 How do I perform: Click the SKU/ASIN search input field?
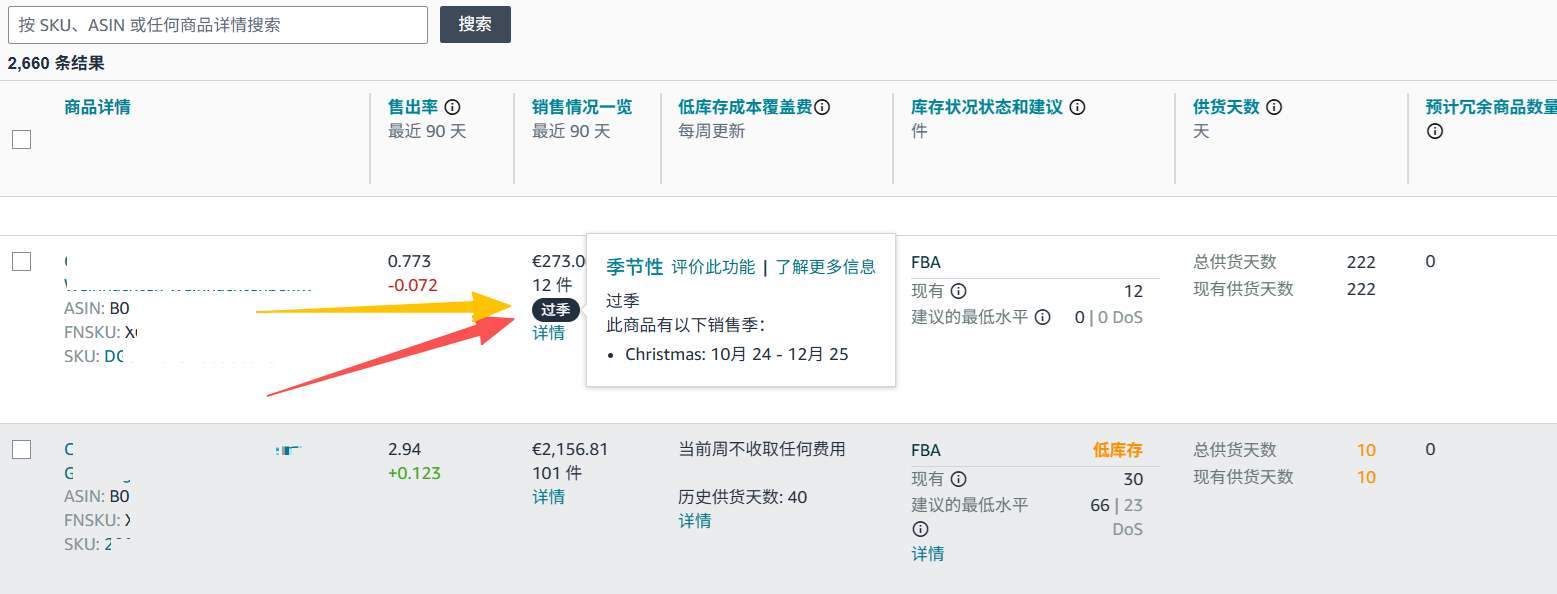click(x=218, y=25)
